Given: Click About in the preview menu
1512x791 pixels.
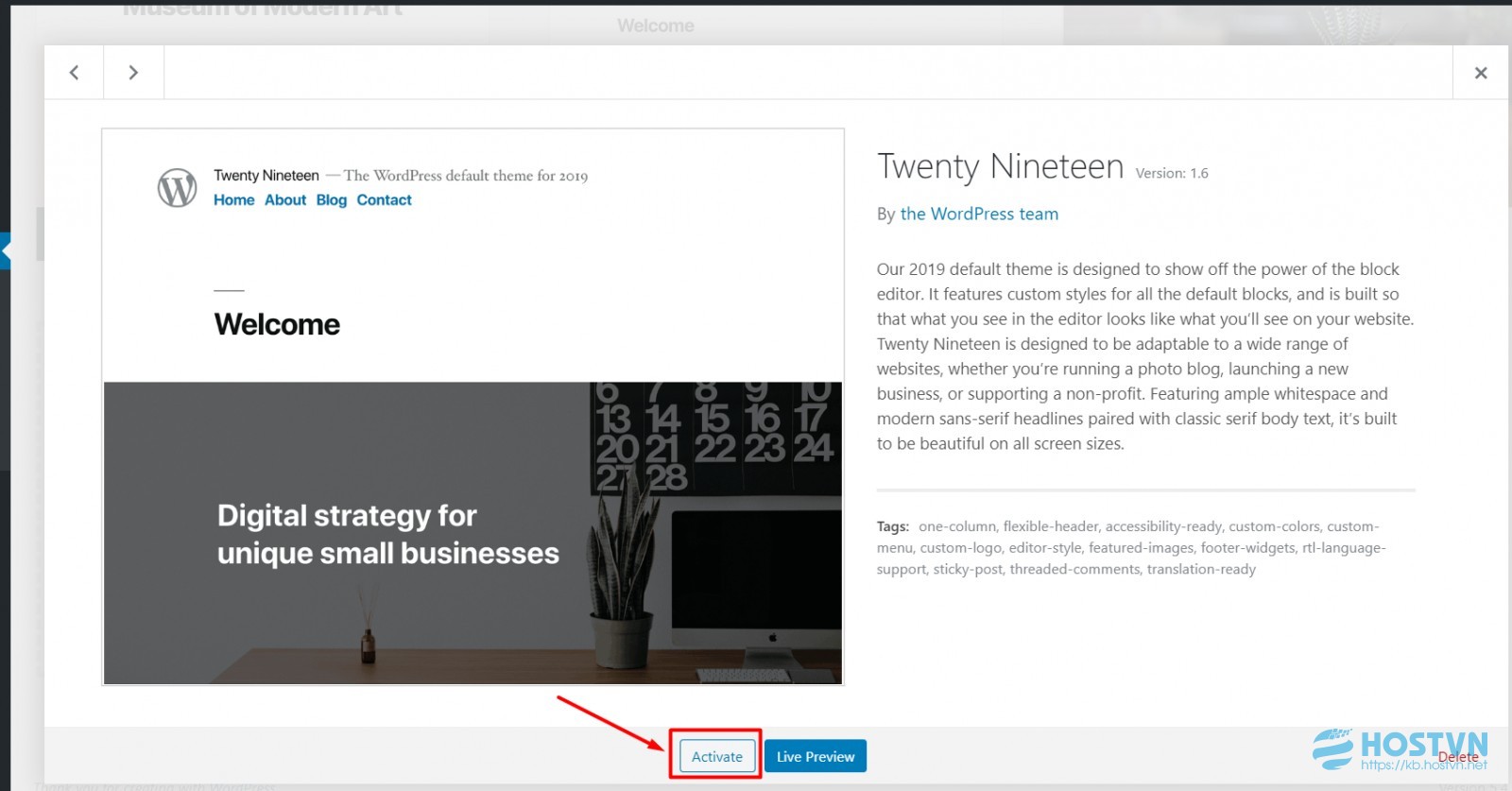Looking at the screenshot, I should pos(285,200).
